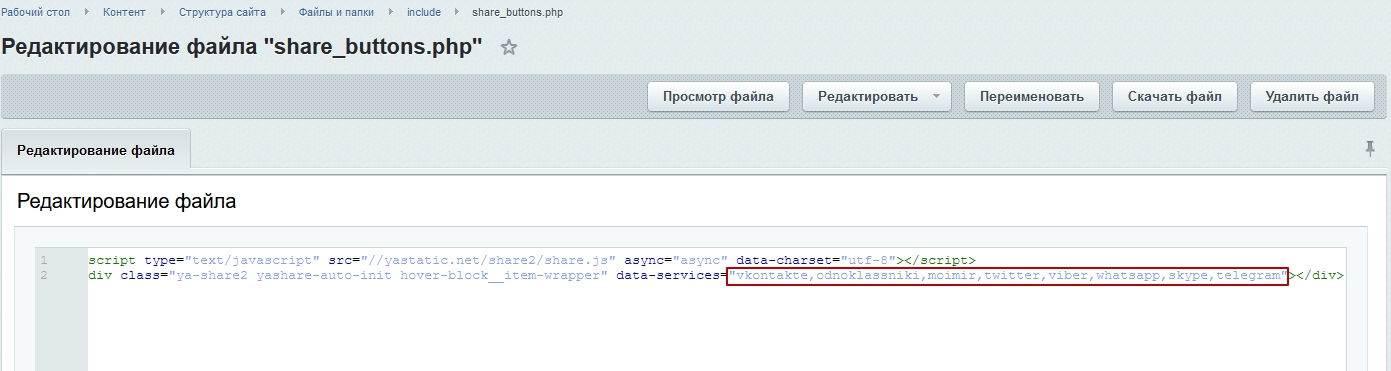Click the Переименовать button
The image size is (1391, 371).
[x=1032, y=97]
